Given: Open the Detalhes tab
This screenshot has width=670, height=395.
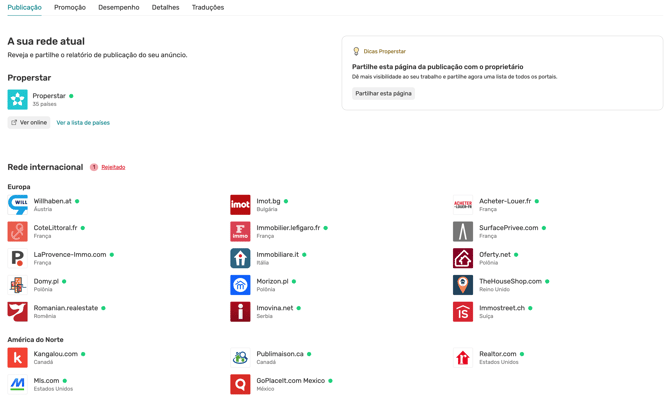Looking at the screenshot, I should (x=165, y=7).
